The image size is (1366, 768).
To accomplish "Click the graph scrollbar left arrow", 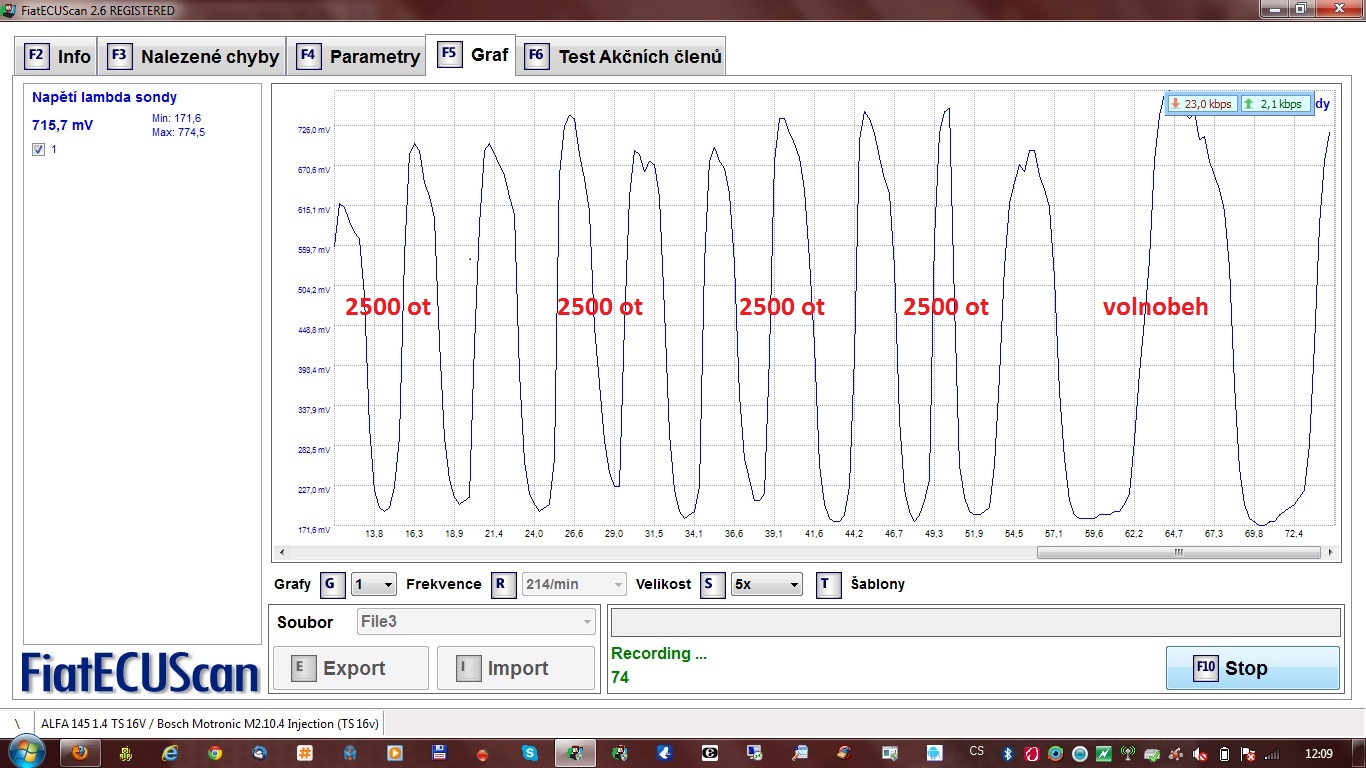I will (281, 552).
